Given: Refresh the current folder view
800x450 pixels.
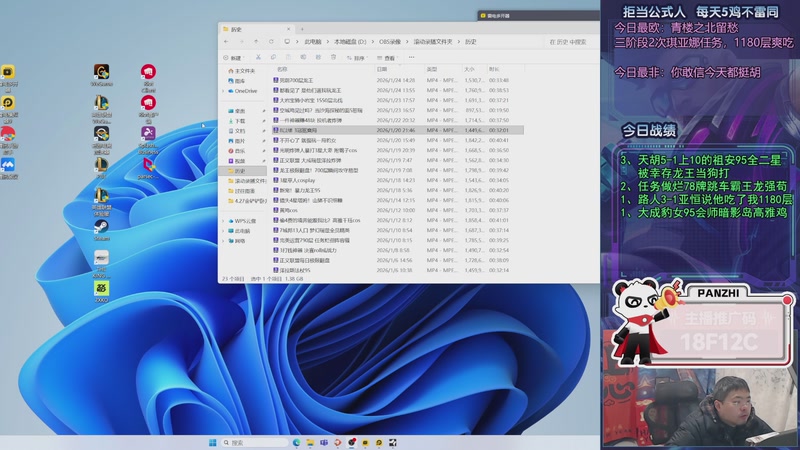Looking at the screenshot, I should 271,42.
